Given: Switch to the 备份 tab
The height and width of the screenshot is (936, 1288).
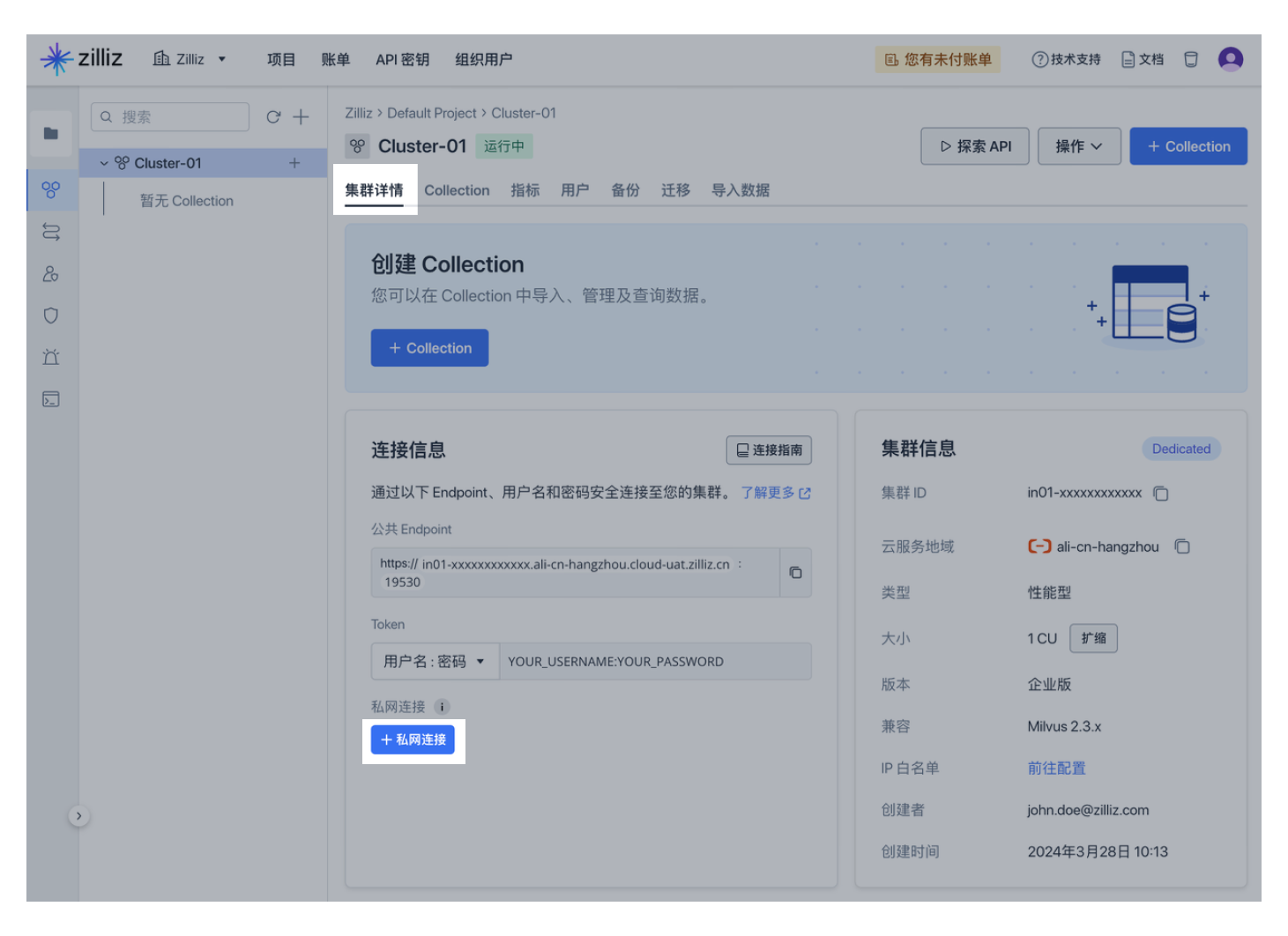Looking at the screenshot, I should [x=625, y=190].
